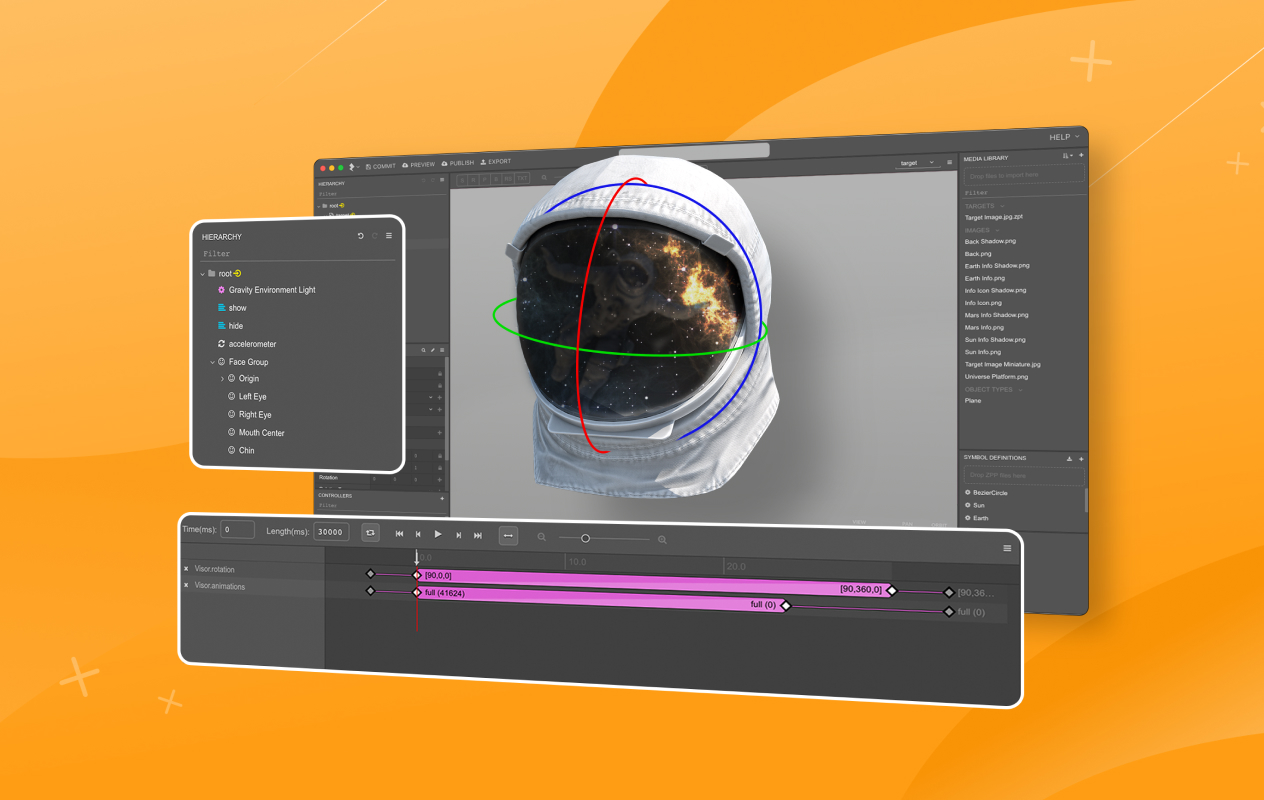Collapse the Face Group node

pos(213,362)
